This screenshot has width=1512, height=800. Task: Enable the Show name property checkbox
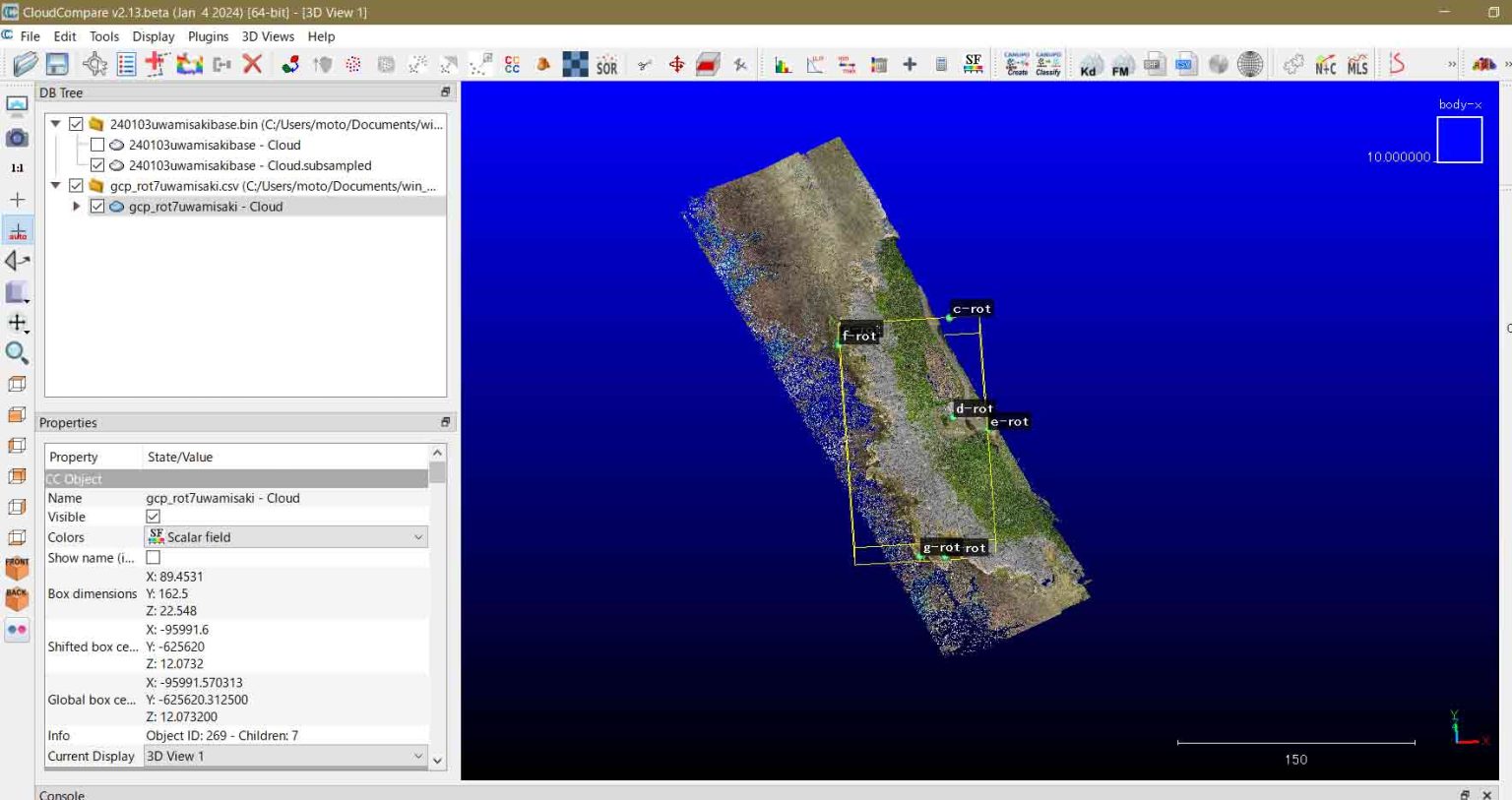coord(153,558)
